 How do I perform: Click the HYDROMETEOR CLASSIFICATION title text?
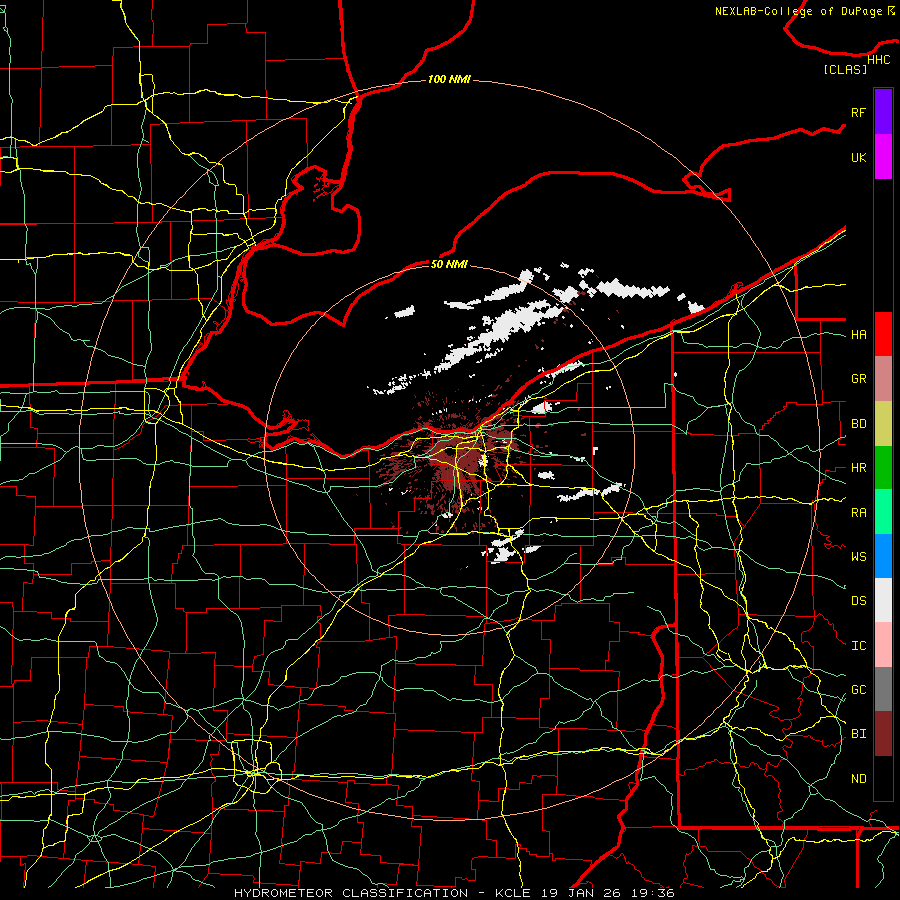[x=351, y=893]
